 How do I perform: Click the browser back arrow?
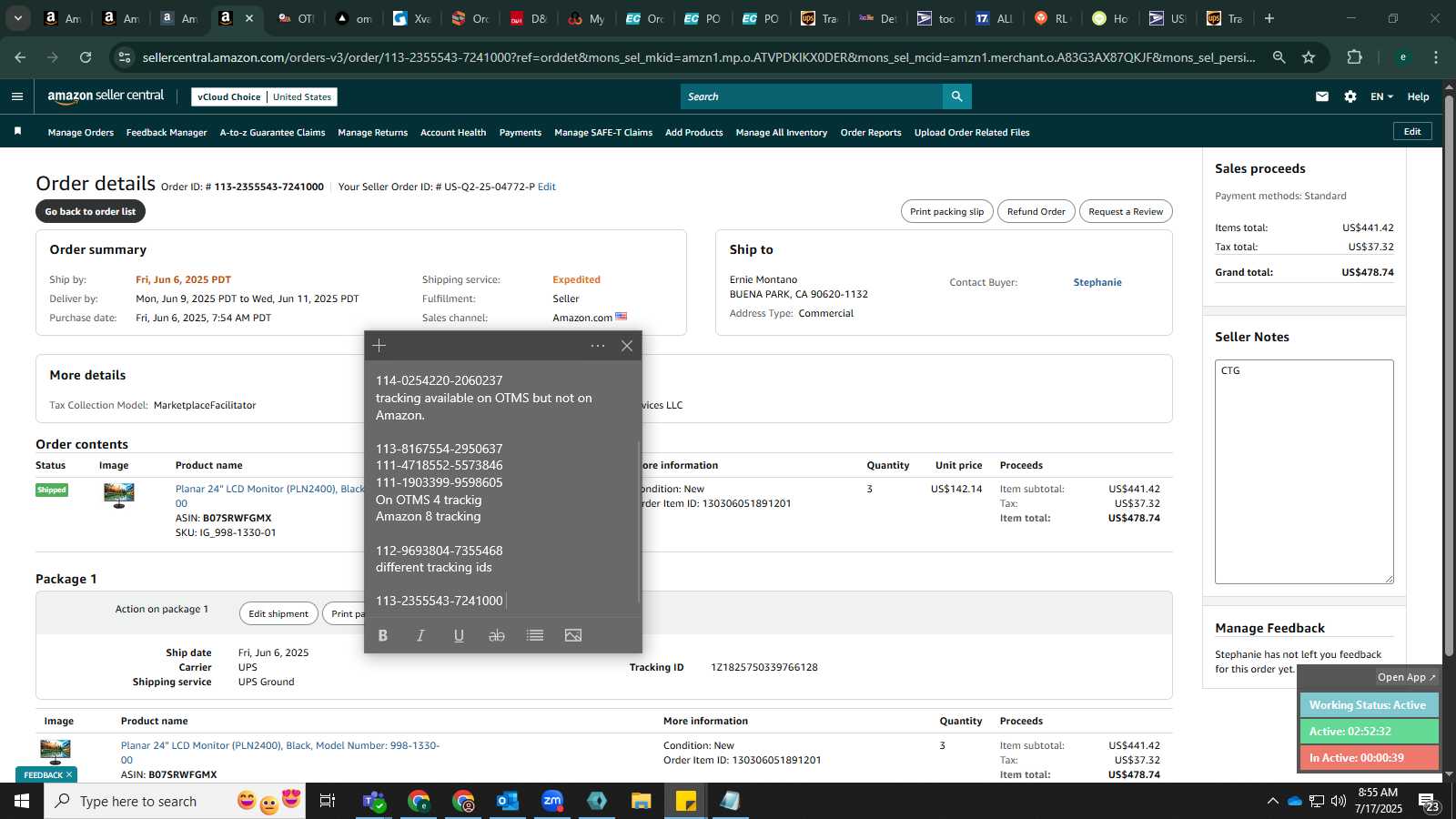(20, 57)
